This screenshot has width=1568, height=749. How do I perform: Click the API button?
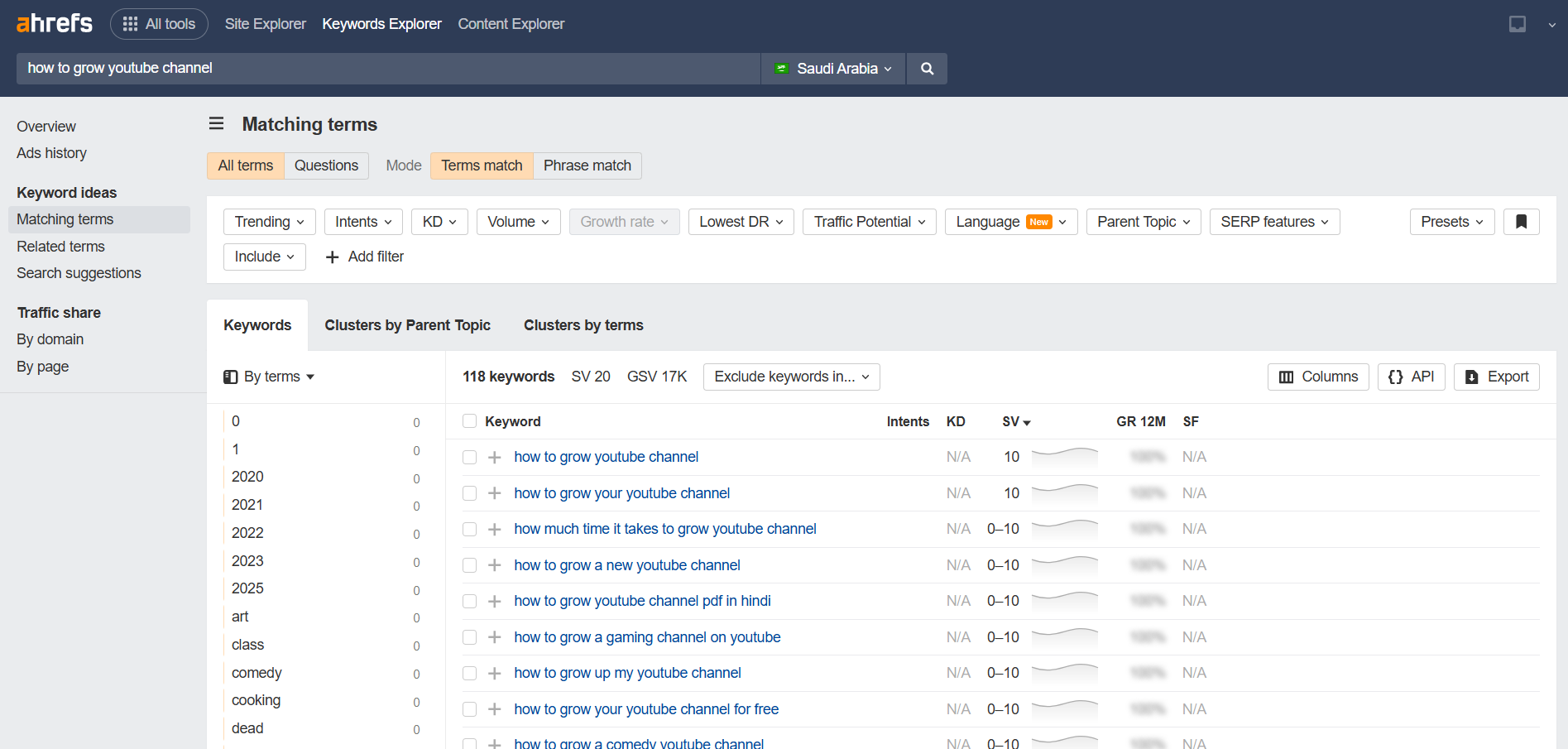tap(1412, 377)
